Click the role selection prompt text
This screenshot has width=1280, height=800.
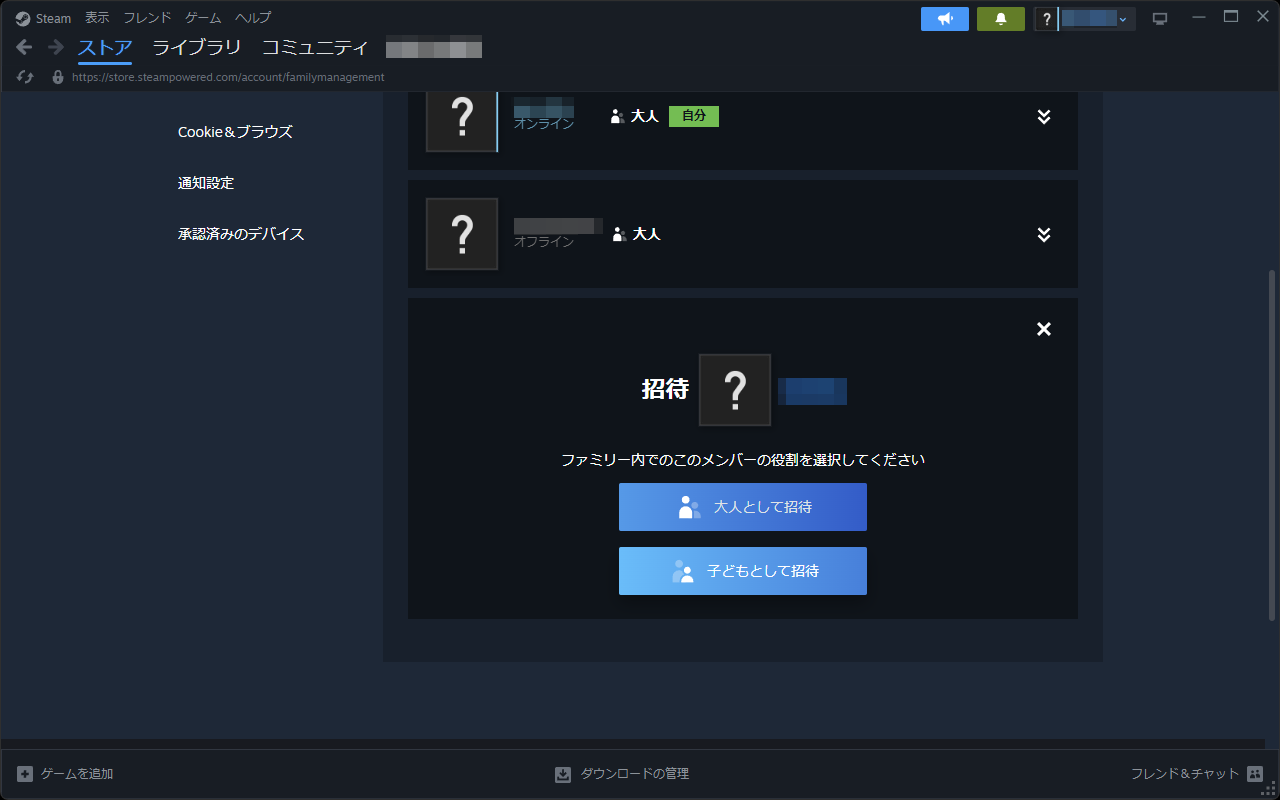(x=743, y=460)
